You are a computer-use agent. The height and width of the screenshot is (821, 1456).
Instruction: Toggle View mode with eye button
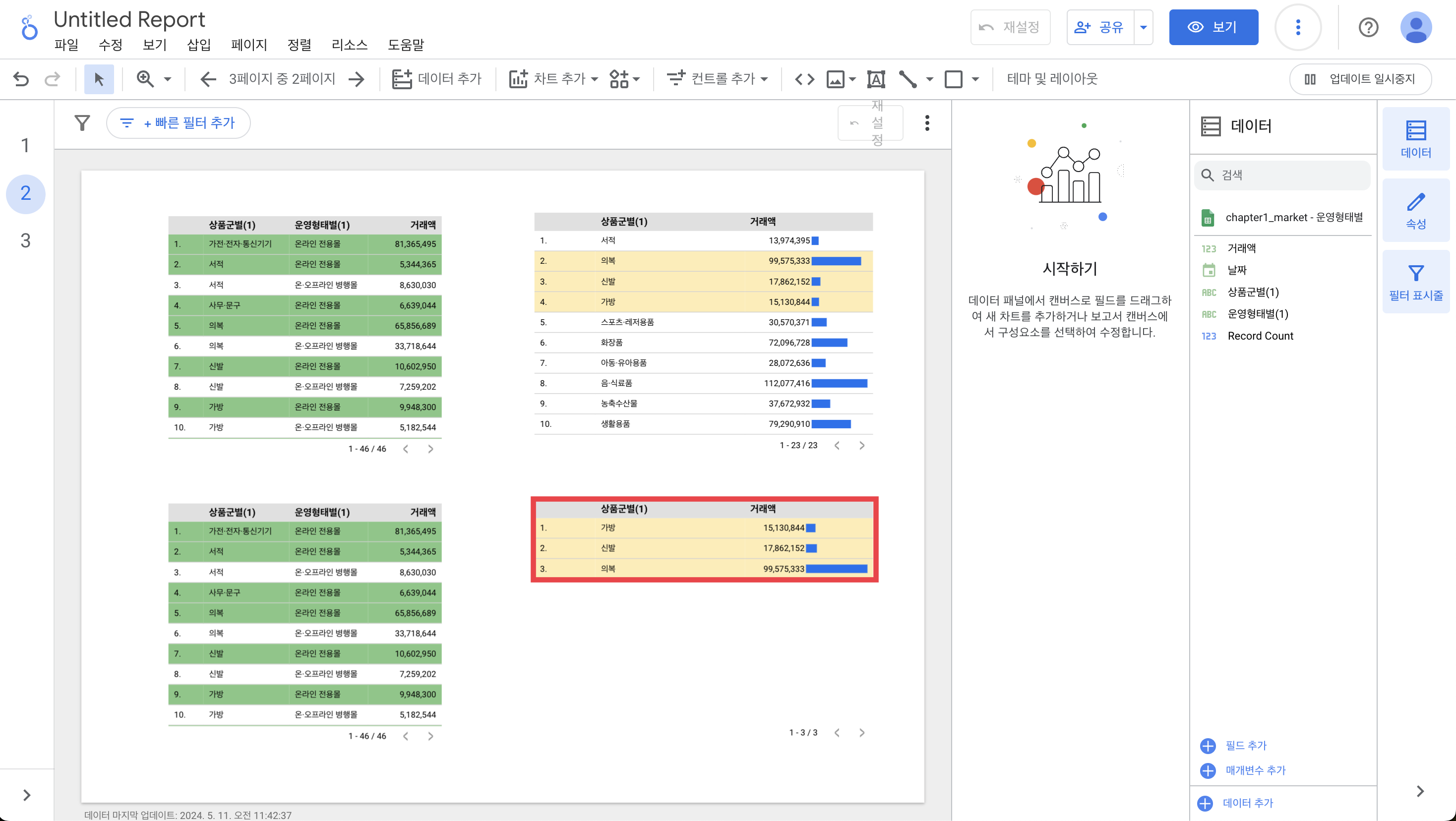pyautogui.click(x=1213, y=27)
